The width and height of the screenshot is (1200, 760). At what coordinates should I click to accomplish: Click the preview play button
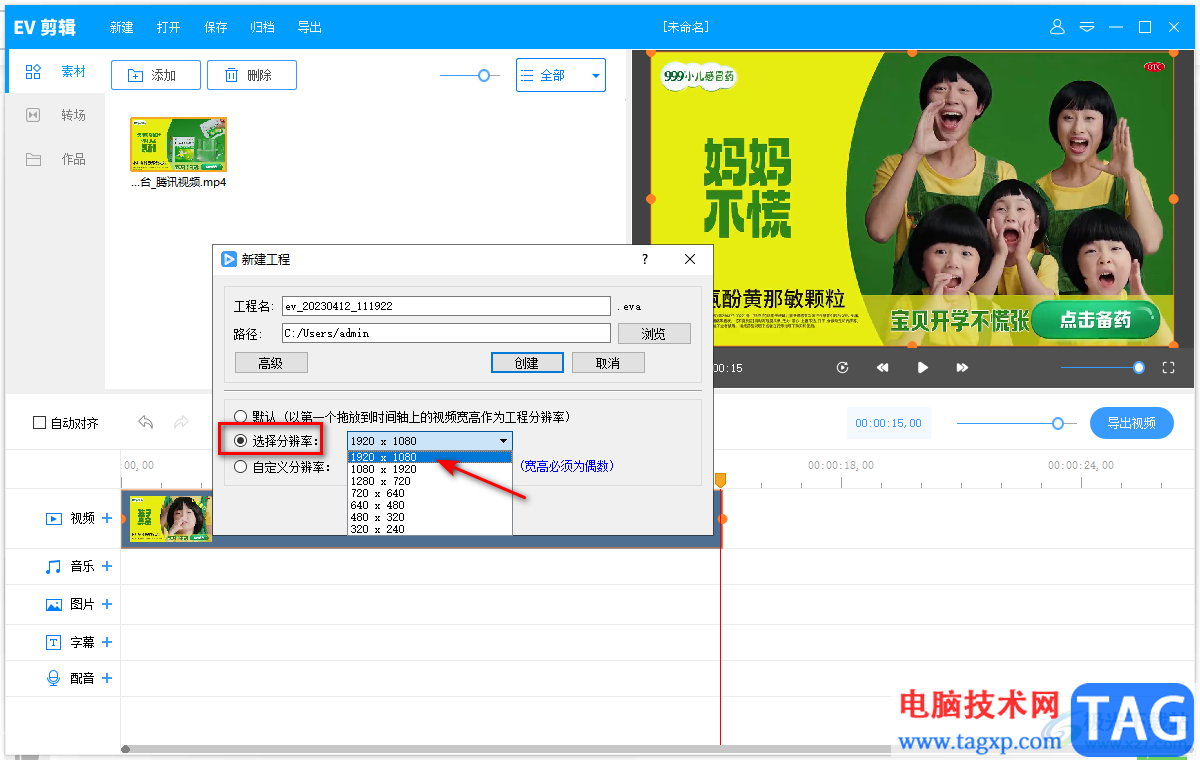tap(923, 368)
